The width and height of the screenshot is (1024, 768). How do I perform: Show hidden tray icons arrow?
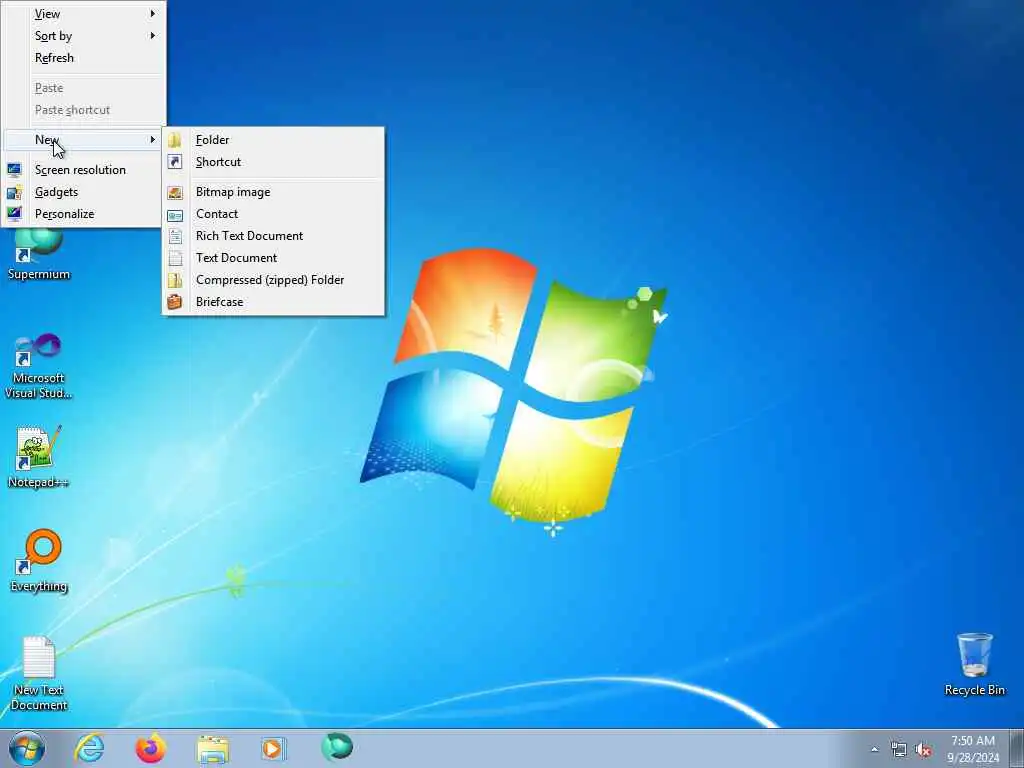coord(874,750)
